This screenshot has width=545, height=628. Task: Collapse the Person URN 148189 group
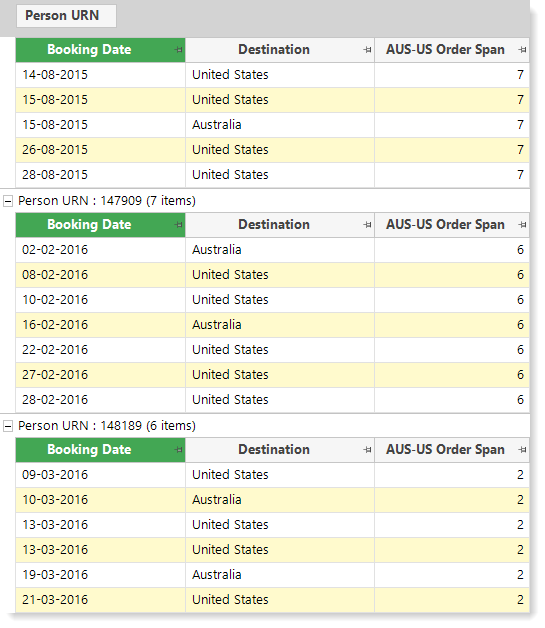tap(8, 426)
